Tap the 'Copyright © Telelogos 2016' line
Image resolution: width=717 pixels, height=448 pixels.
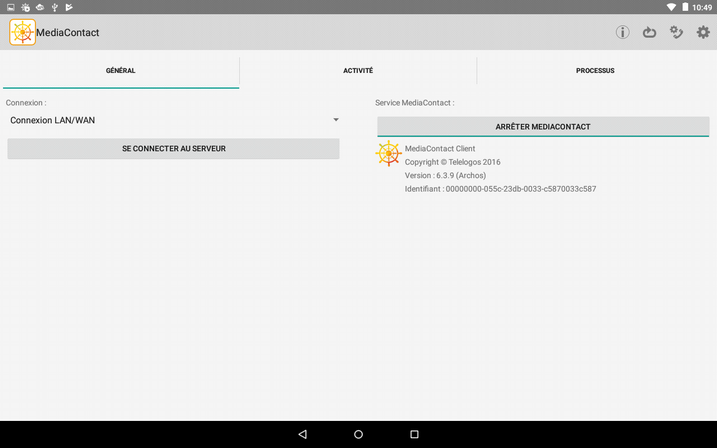(x=452, y=162)
